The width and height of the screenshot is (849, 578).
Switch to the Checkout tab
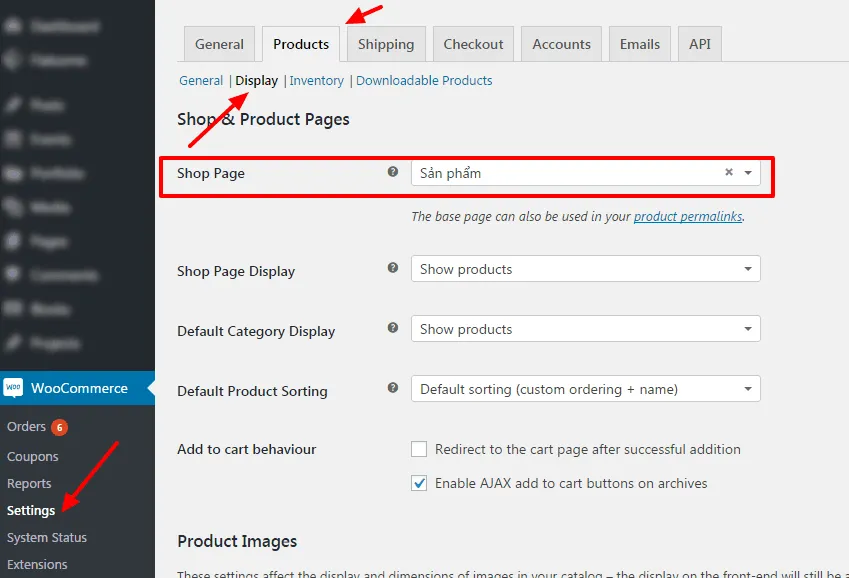[x=473, y=44]
